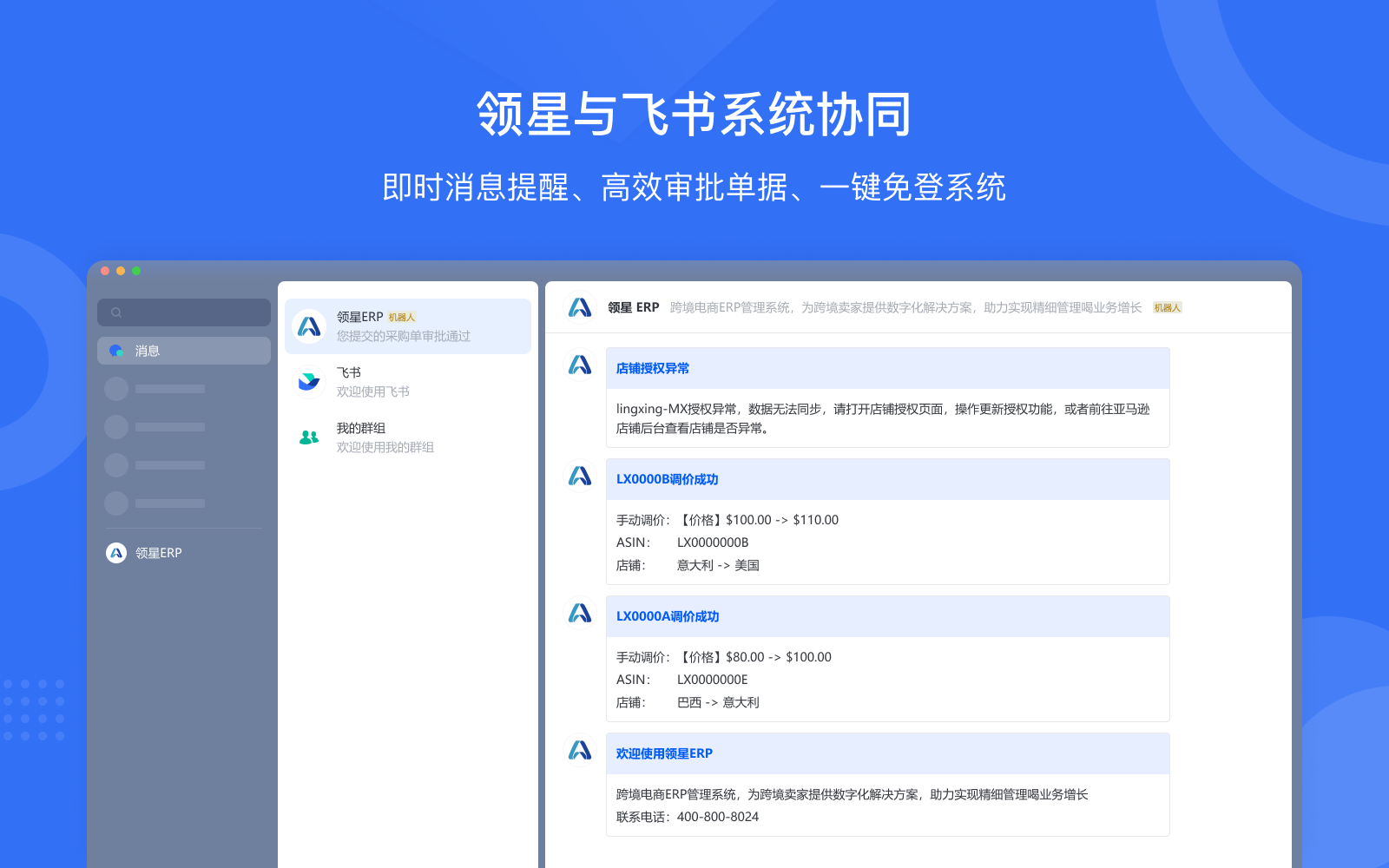
Task: Click the 机器人 tag in chat header
Action: 1167,307
